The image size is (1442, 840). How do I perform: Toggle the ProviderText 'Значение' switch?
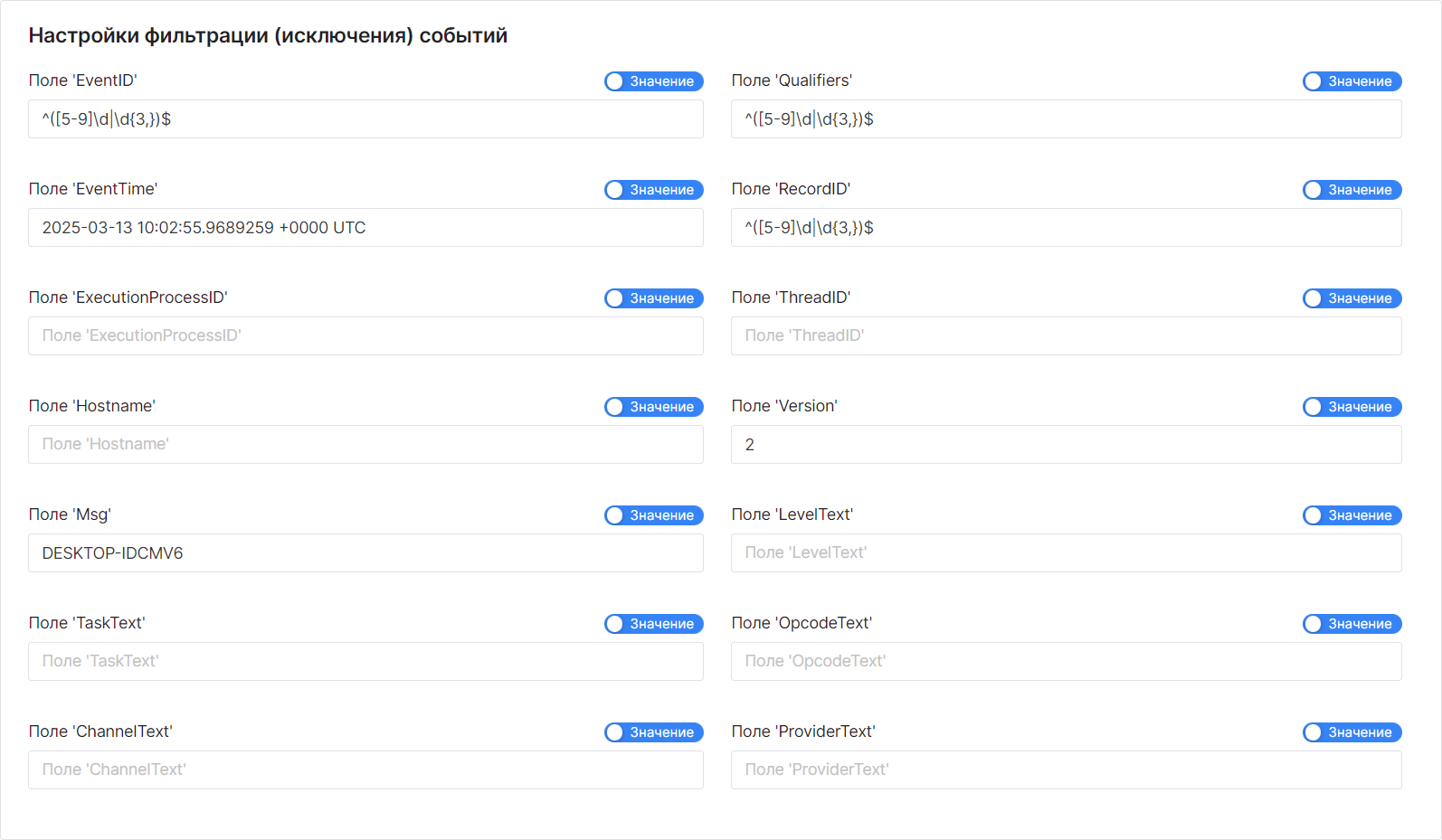pos(1352,732)
